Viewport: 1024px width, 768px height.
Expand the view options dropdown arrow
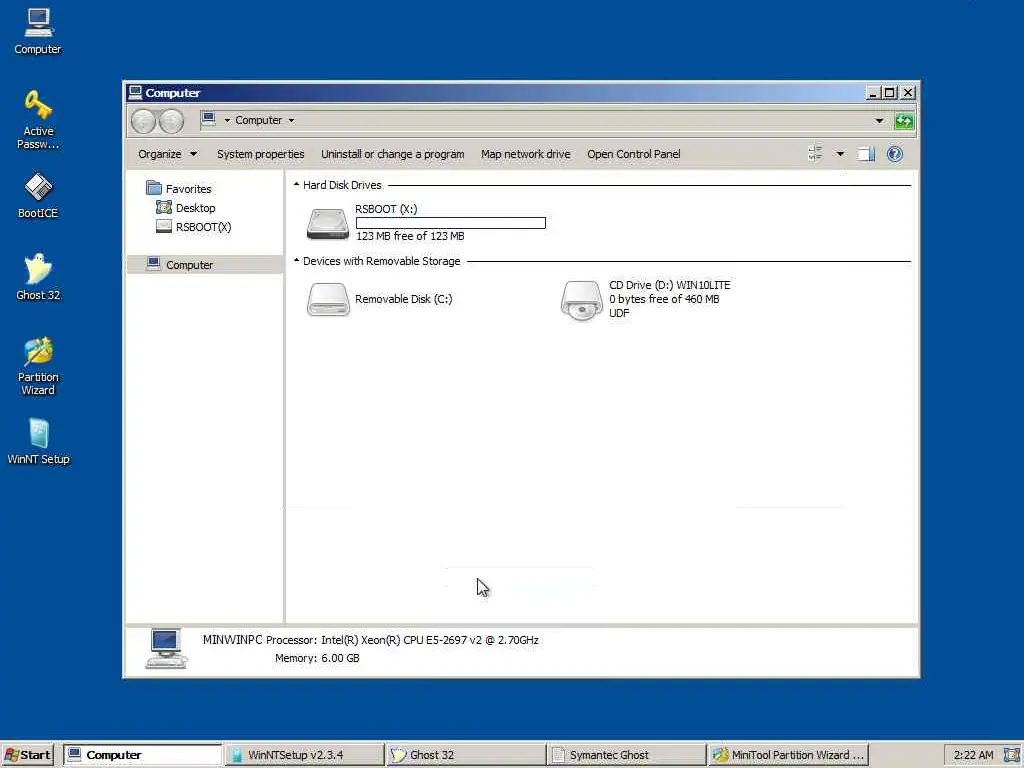(840, 154)
